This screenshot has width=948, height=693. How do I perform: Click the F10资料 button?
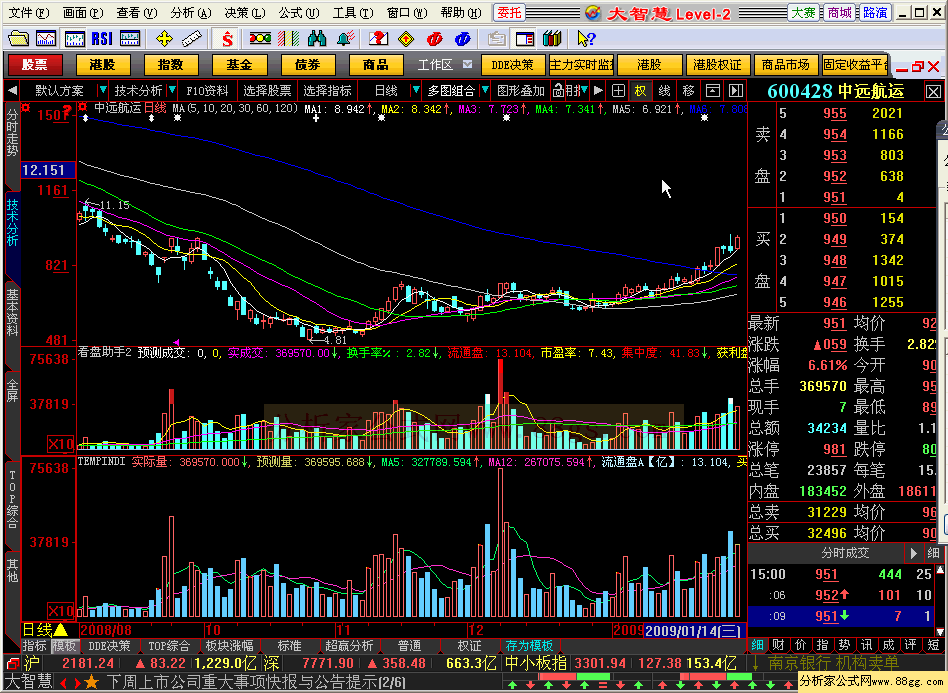207,91
